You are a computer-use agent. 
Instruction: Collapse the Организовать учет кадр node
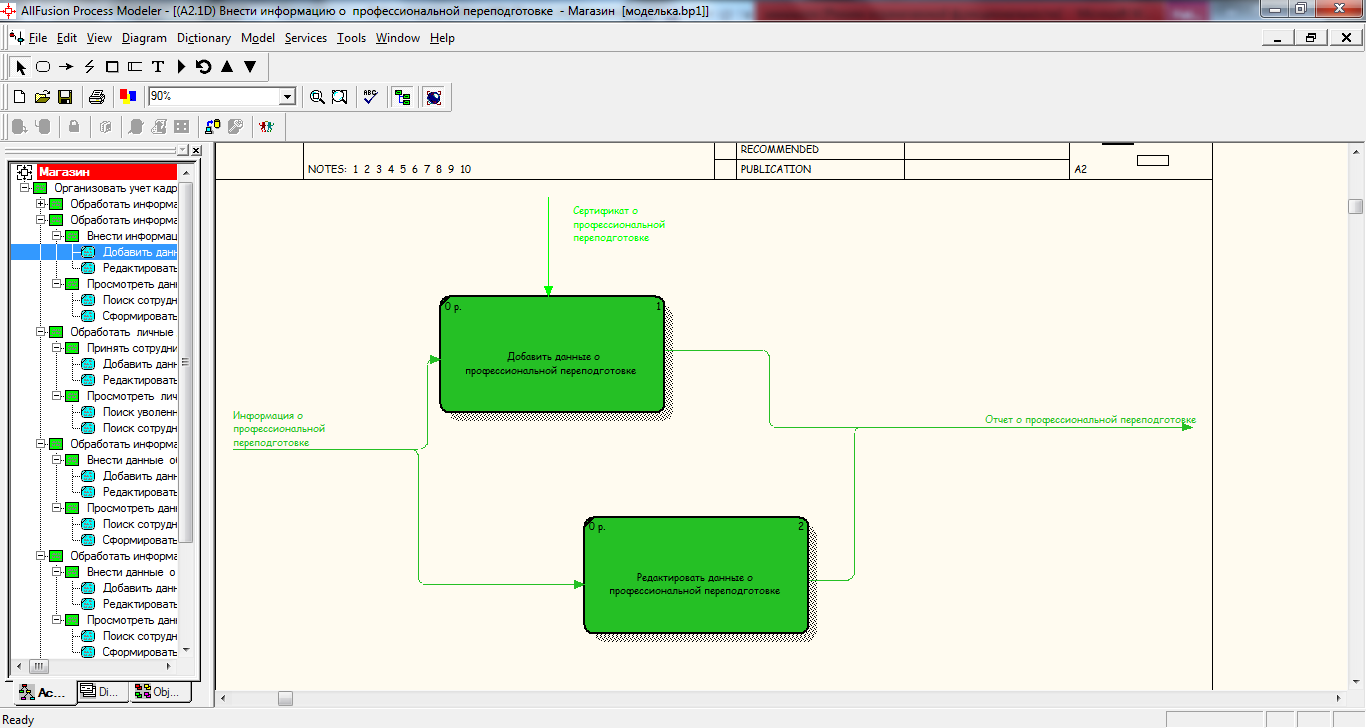(24, 188)
